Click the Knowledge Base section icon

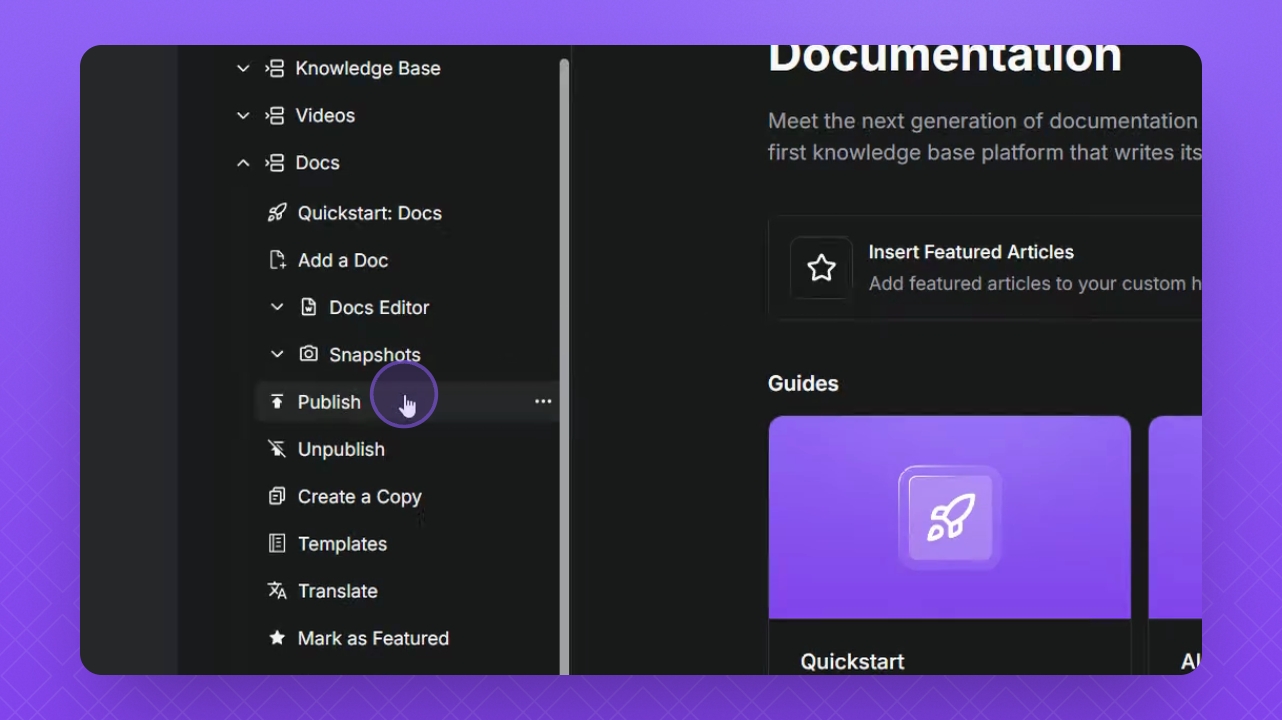point(275,68)
